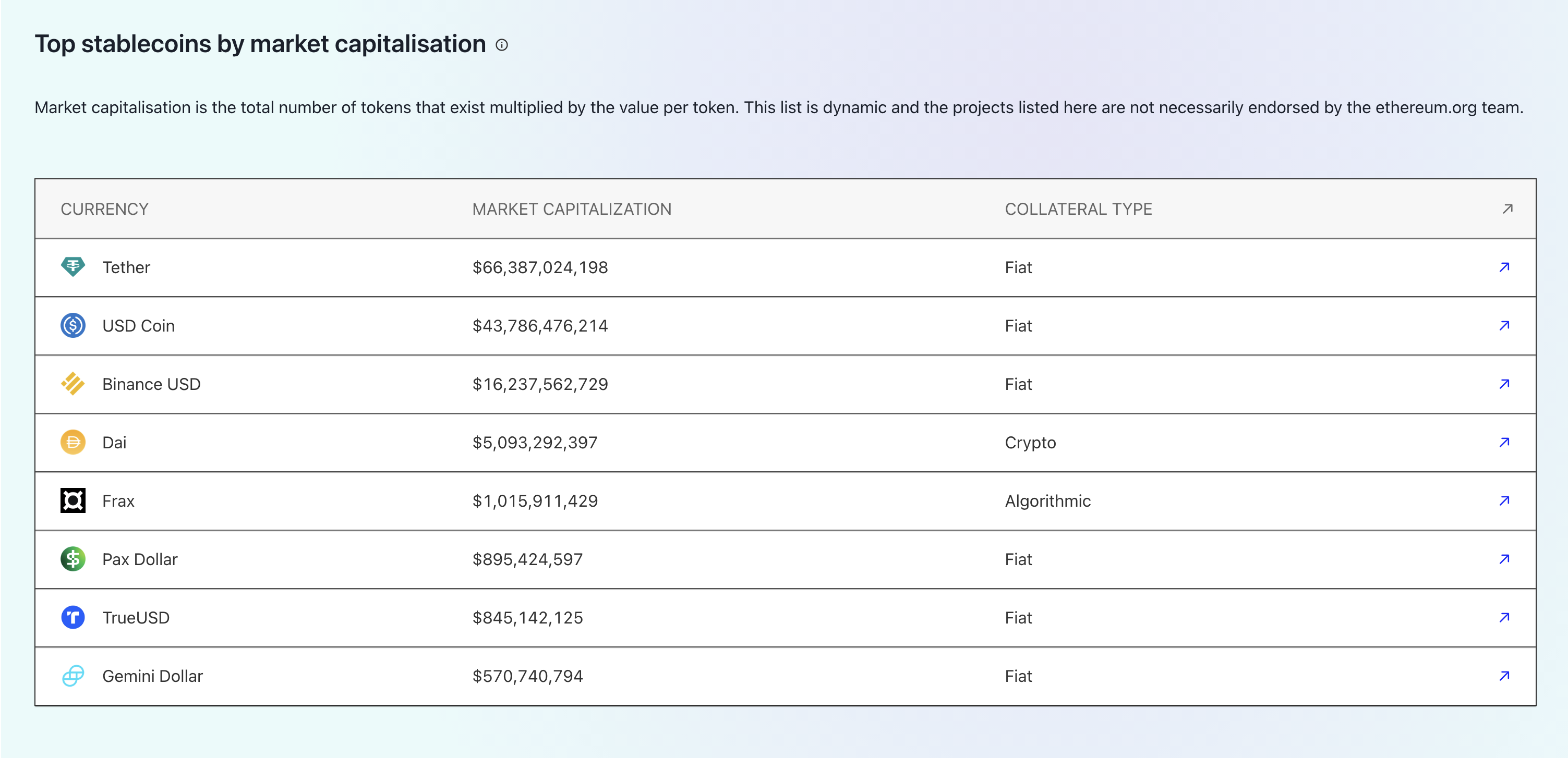Open the external link arrow for Dai
This screenshot has width=1568, height=758.
[x=1504, y=442]
